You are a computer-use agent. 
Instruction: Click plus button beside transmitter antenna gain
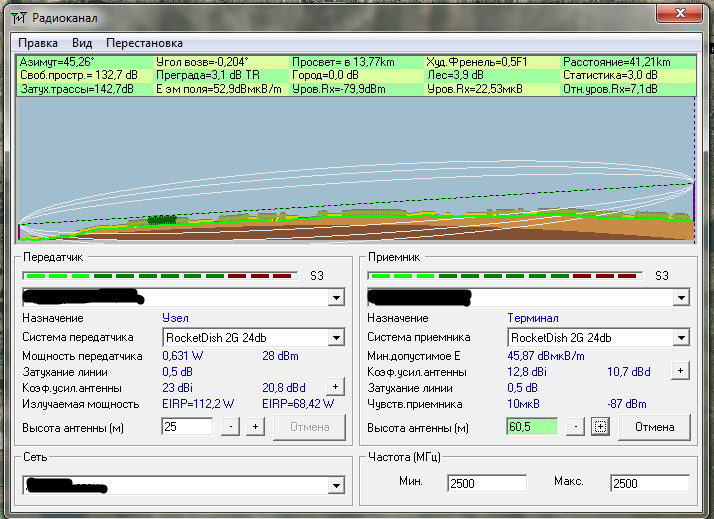(x=335, y=387)
